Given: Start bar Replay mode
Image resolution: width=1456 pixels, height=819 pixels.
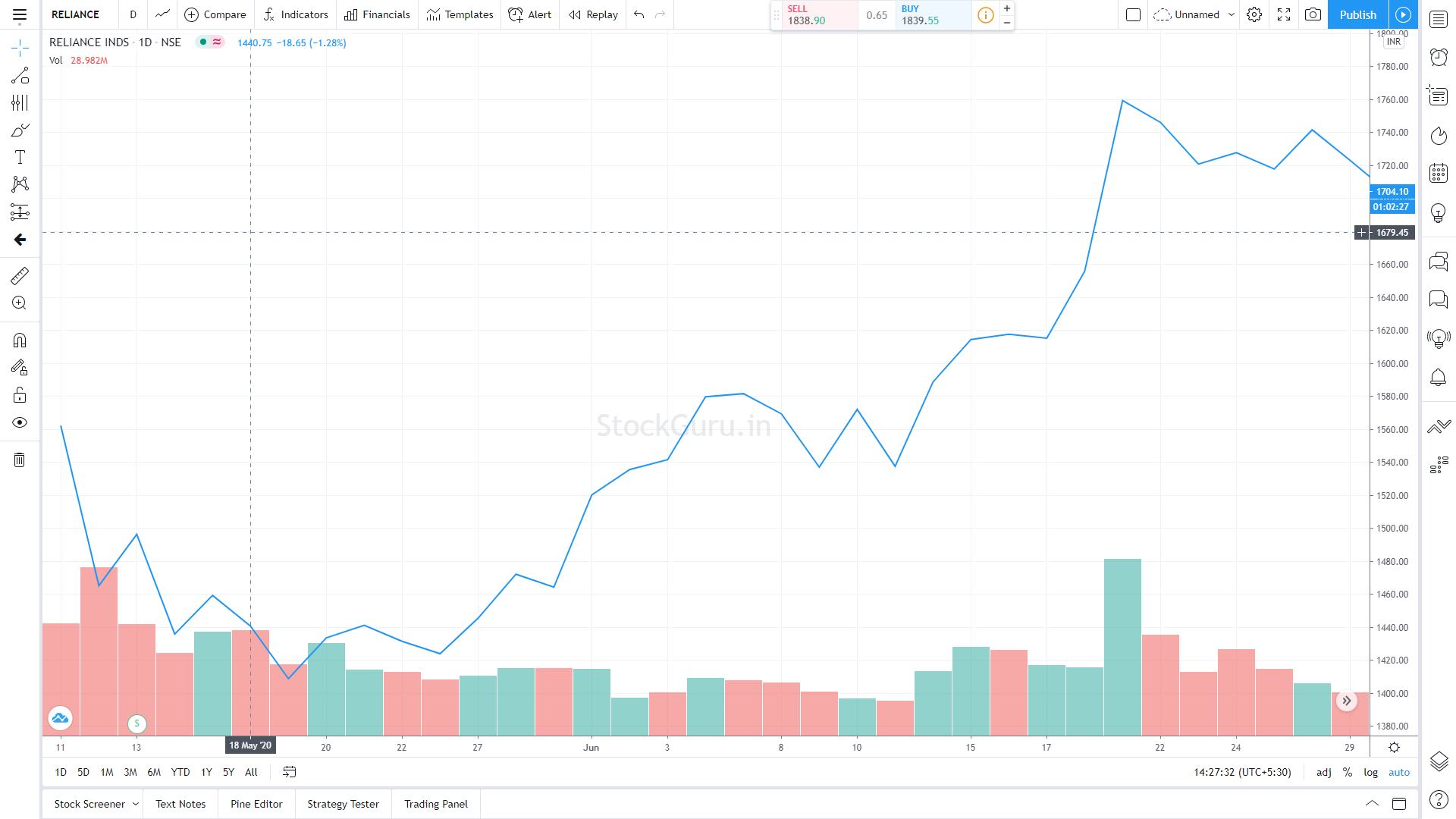Looking at the screenshot, I should point(593,14).
